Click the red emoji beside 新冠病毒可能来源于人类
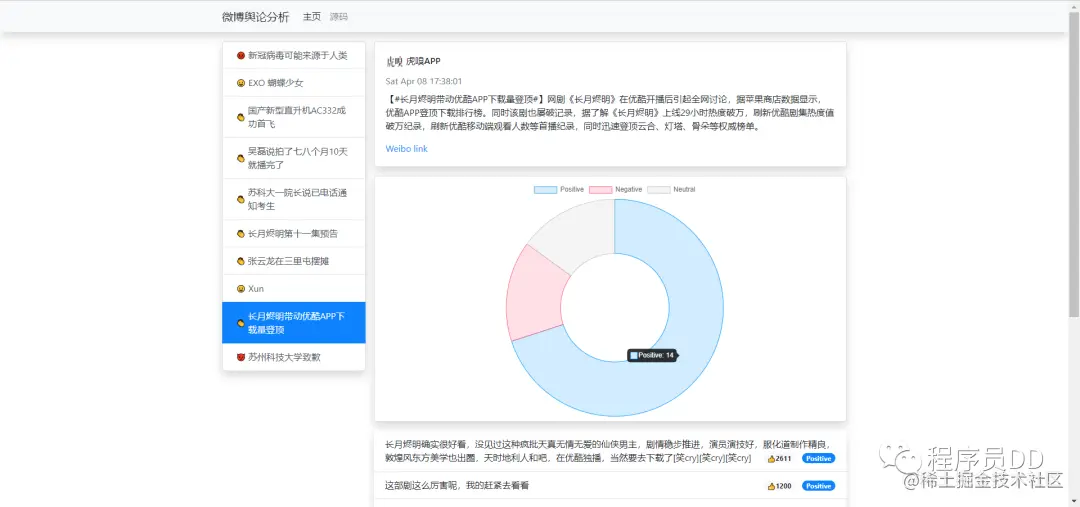 240,55
